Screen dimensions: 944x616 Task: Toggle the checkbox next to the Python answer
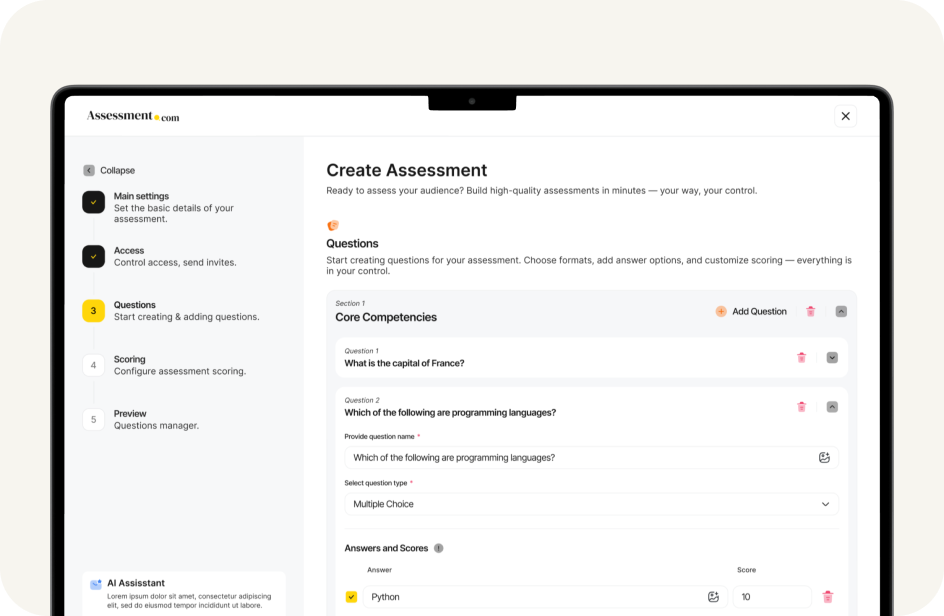pos(352,596)
